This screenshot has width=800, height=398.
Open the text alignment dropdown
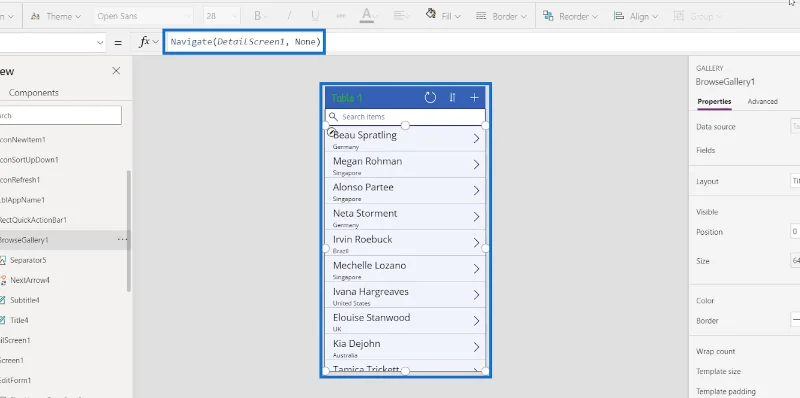point(402,16)
